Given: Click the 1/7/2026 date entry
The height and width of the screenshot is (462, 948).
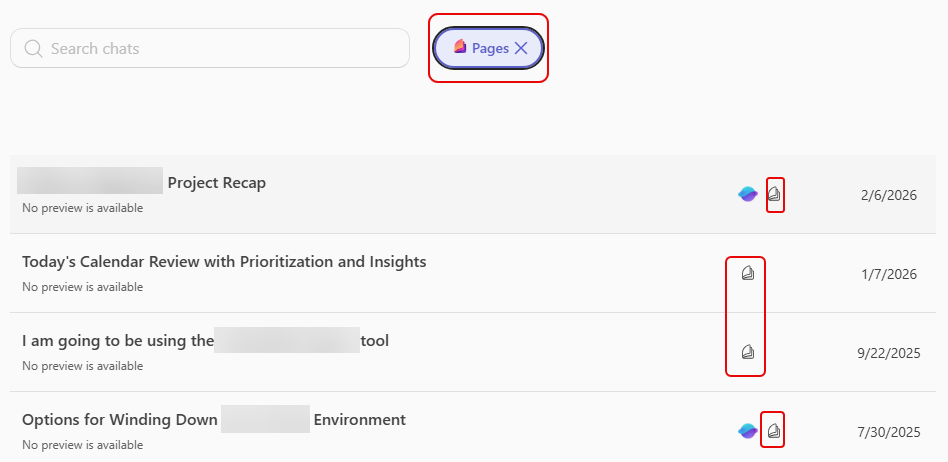Looking at the screenshot, I should point(889,275).
